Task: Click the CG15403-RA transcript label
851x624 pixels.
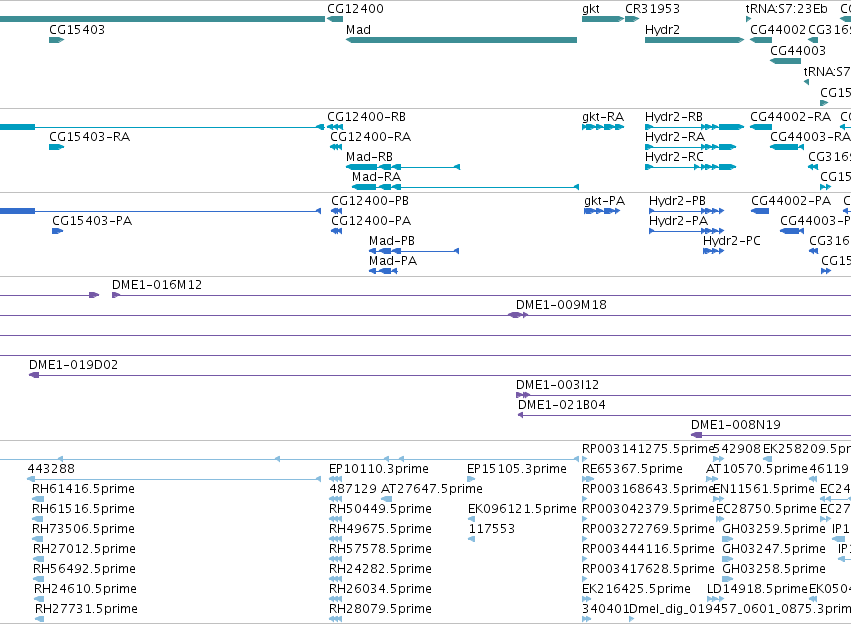Action: [x=90, y=137]
